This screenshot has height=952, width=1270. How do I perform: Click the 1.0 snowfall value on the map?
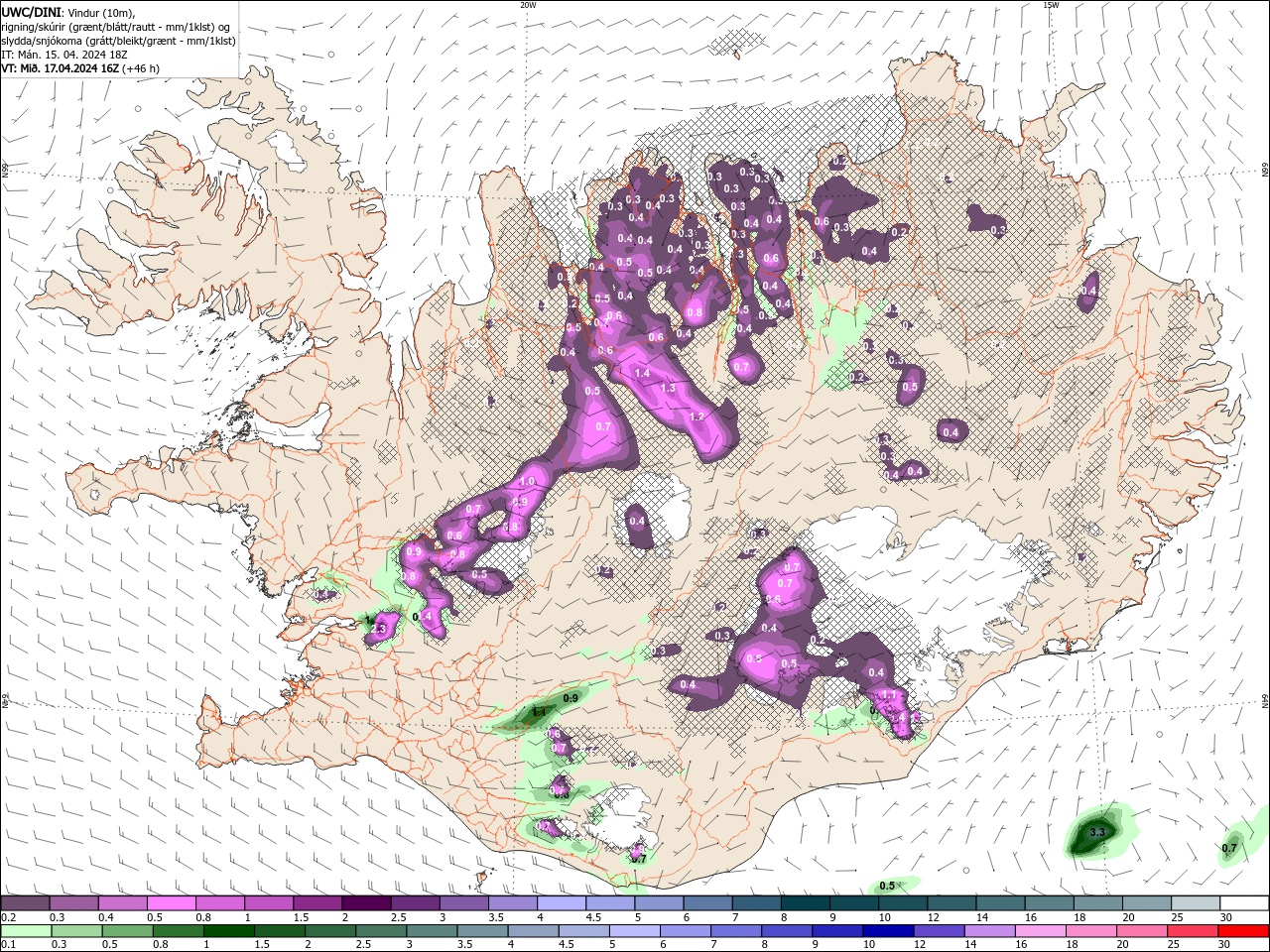pyautogui.click(x=527, y=481)
